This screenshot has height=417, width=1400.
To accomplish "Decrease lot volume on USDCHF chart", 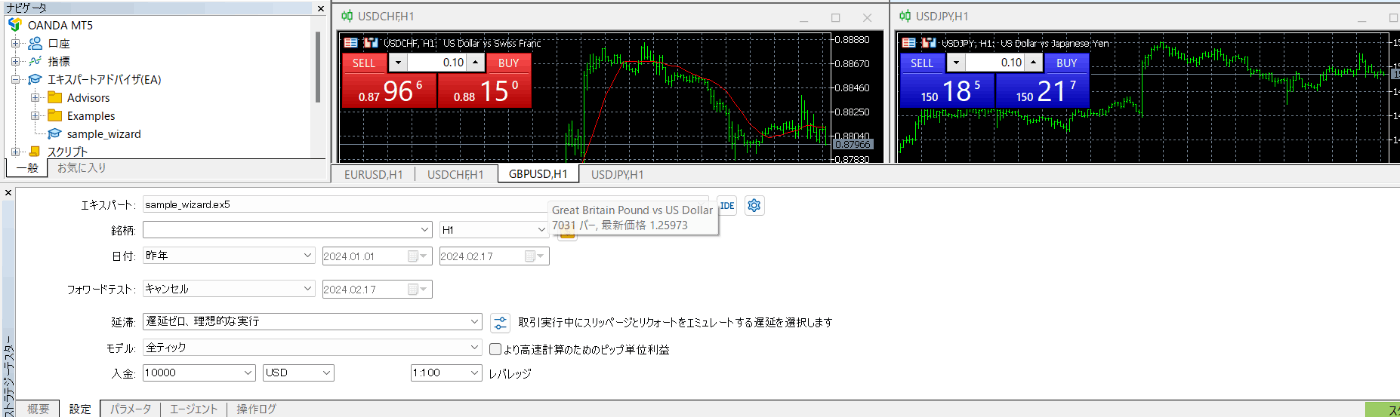I will coord(398,63).
